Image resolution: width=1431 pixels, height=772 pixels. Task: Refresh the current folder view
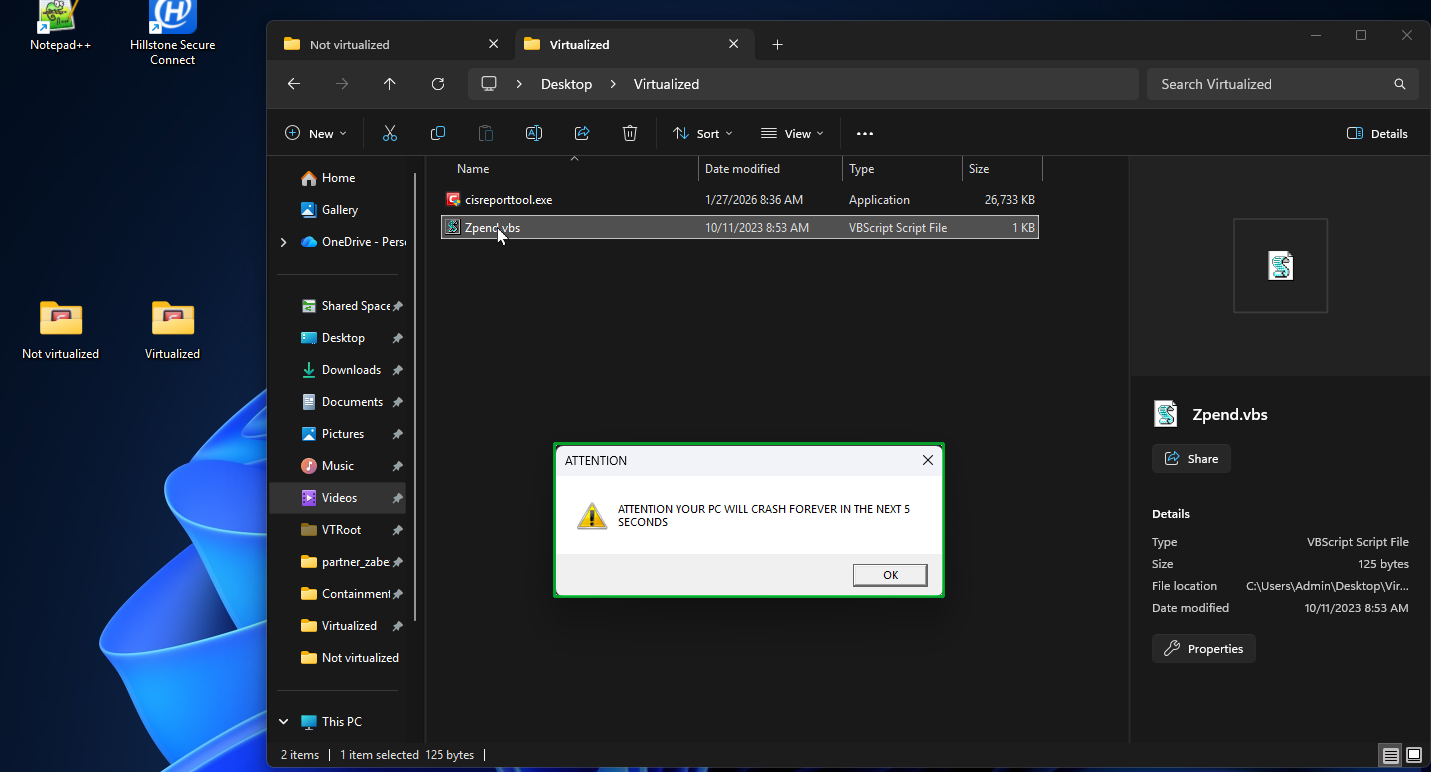(438, 84)
